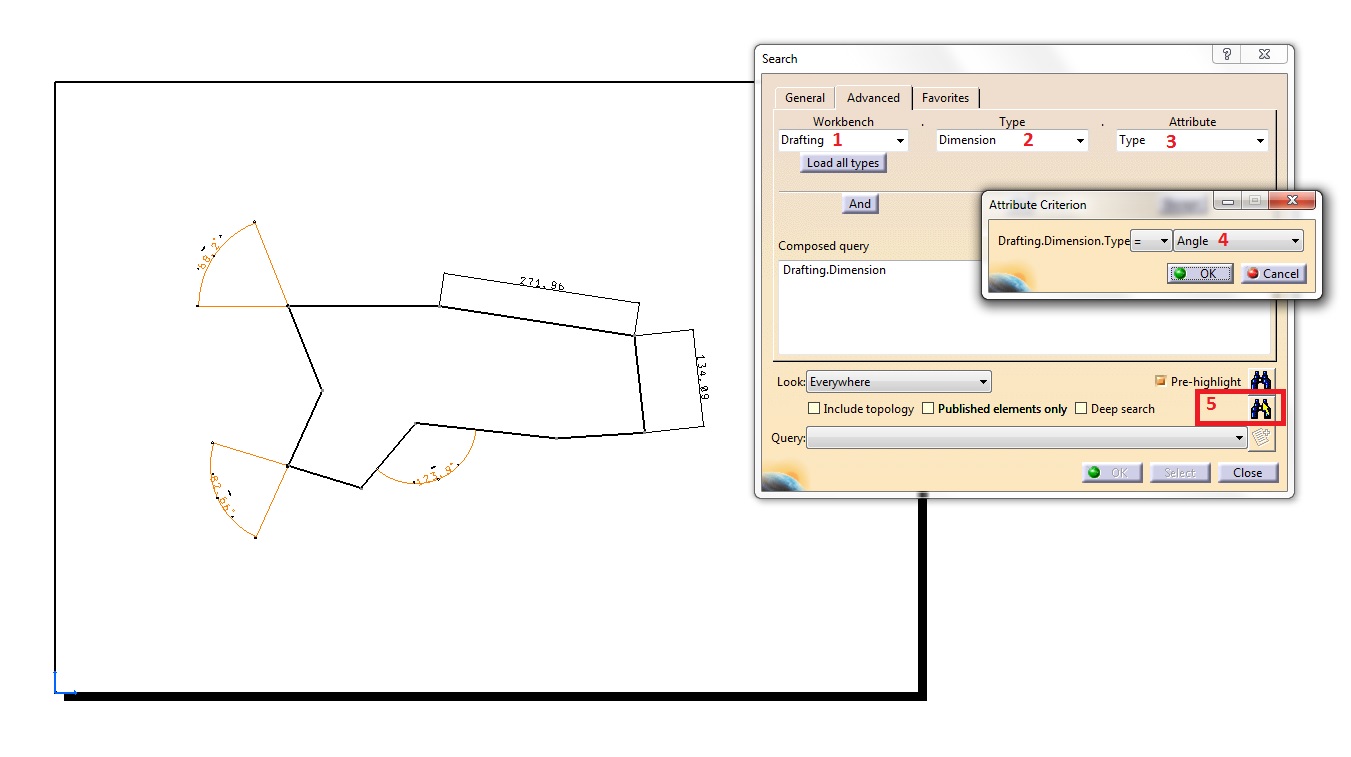Check Published elements only
This screenshot has width=1351, height=757.
pyautogui.click(x=929, y=408)
